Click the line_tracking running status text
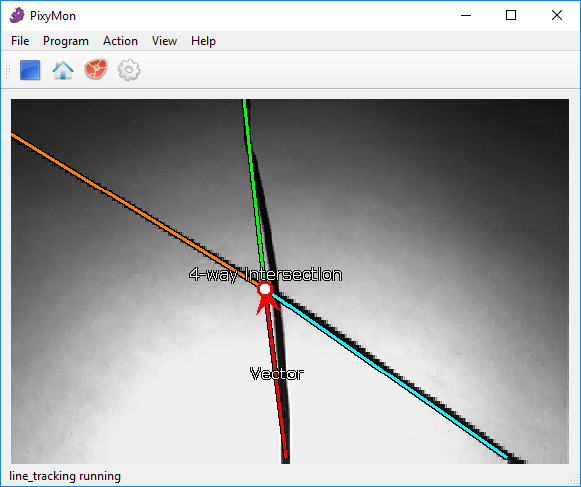 coord(65,476)
